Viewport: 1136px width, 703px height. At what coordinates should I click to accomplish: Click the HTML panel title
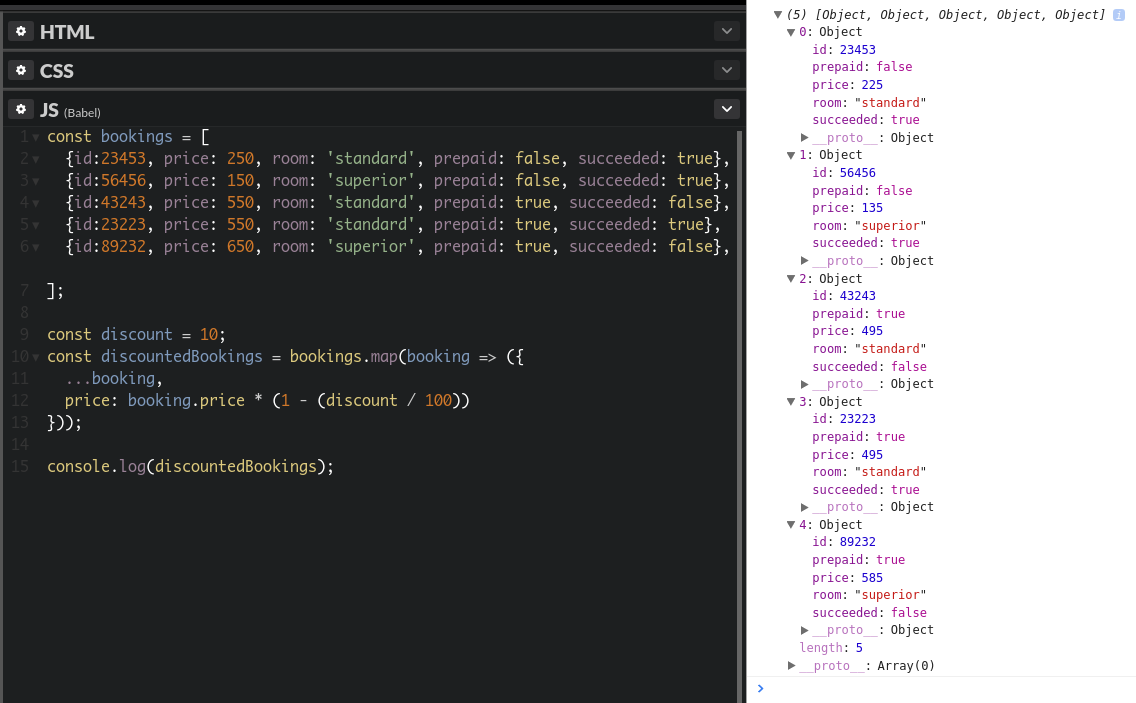[67, 32]
